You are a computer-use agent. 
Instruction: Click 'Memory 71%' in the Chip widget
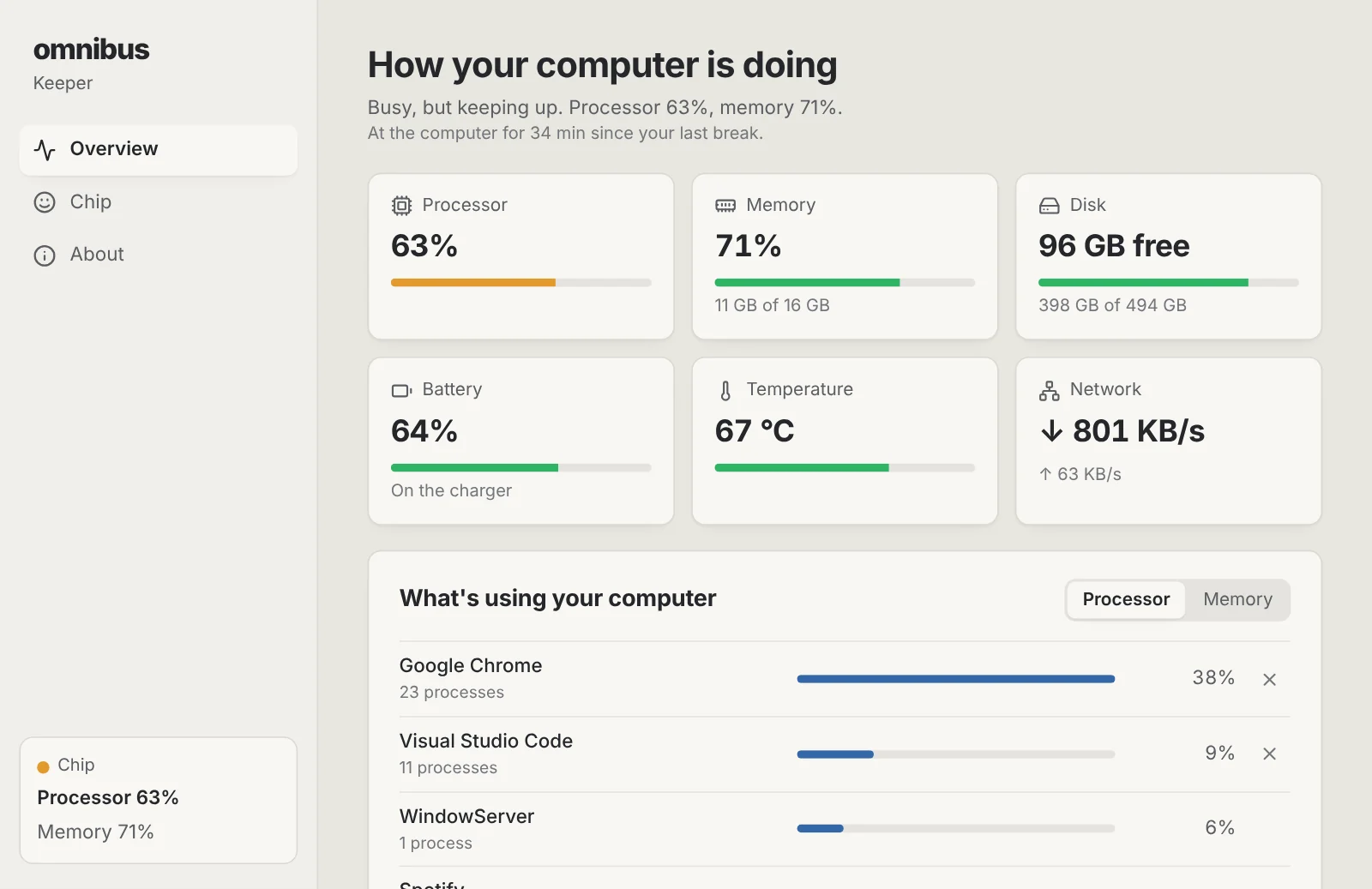click(95, 832)
